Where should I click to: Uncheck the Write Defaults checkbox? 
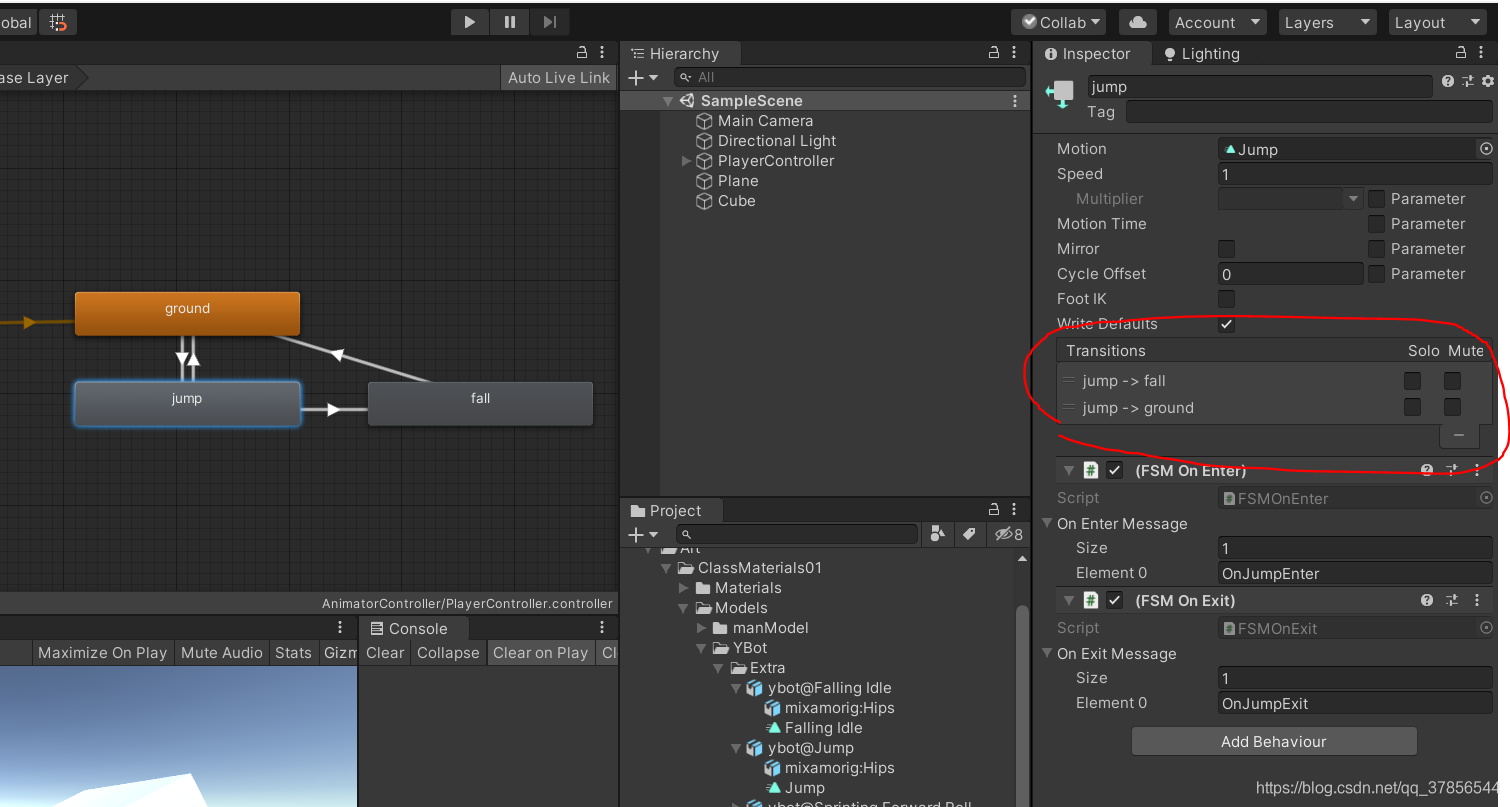1226,324
